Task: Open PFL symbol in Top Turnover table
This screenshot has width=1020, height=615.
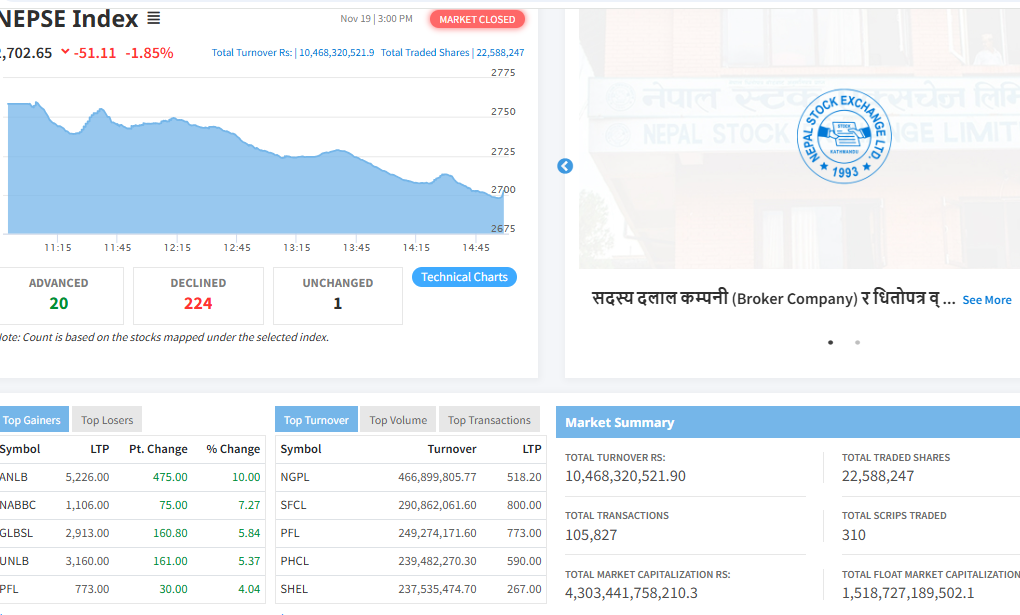Action: click(x=290, y=533)
